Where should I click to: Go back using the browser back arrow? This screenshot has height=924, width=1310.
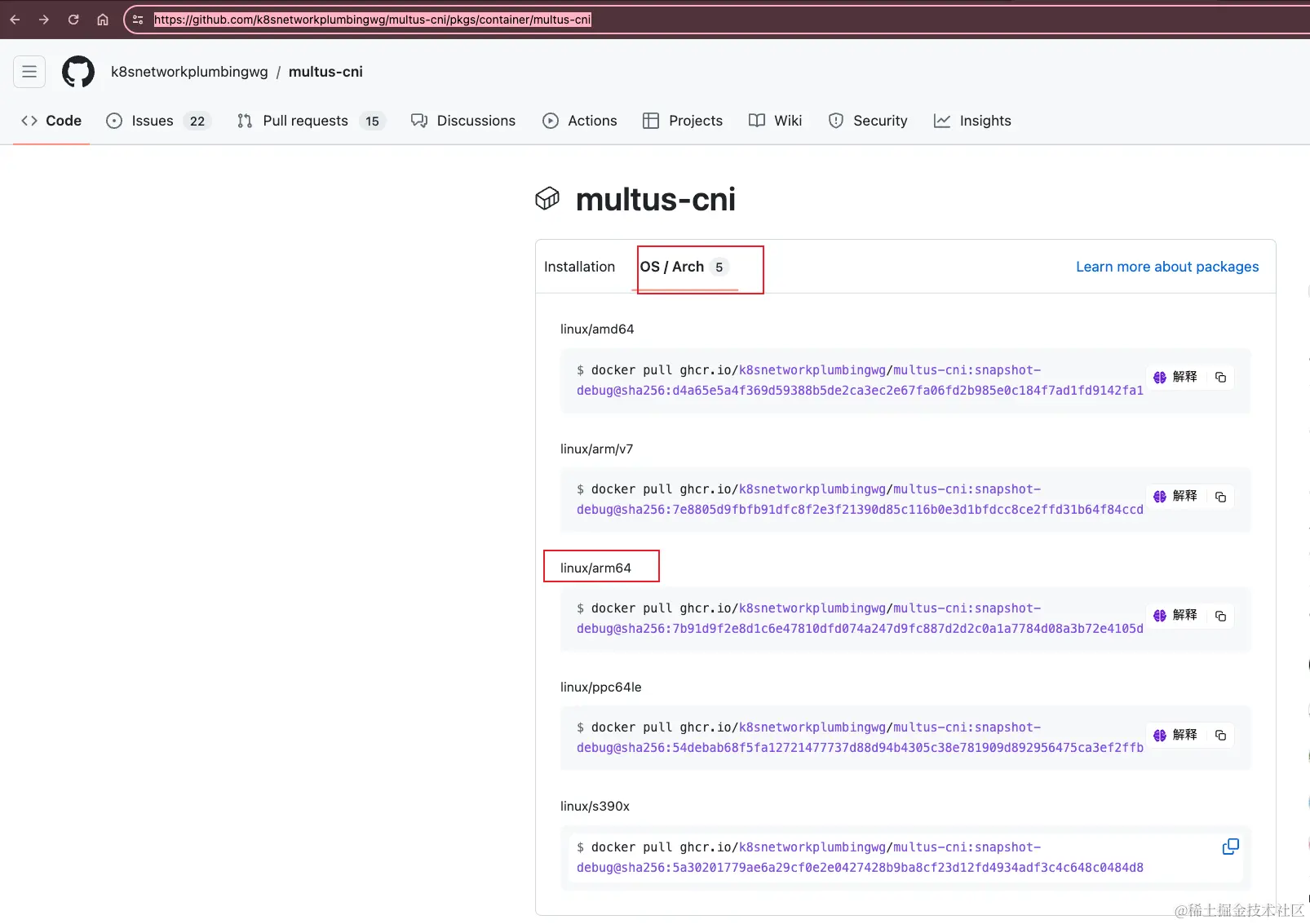click(15, 20)
